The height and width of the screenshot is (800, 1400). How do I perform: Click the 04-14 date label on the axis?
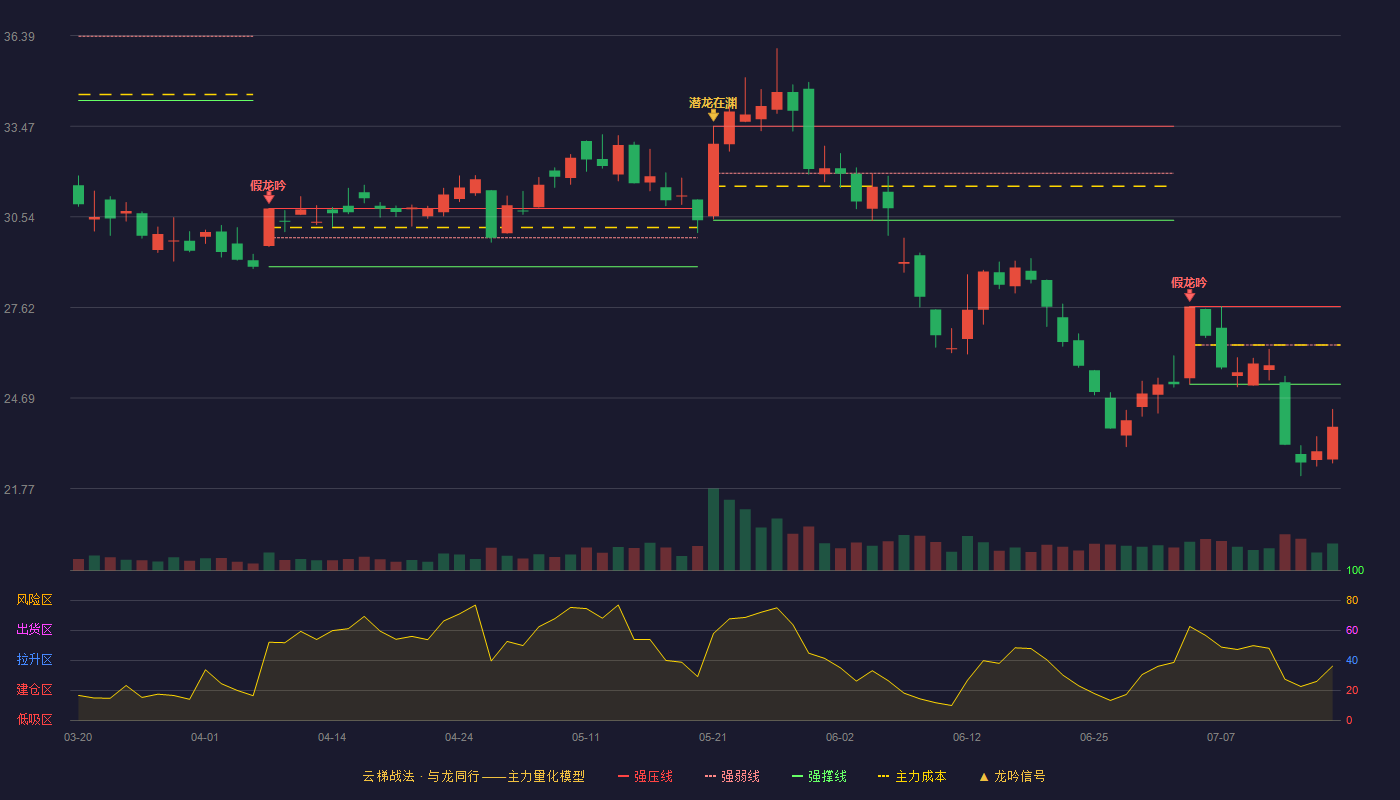[332, 737]
